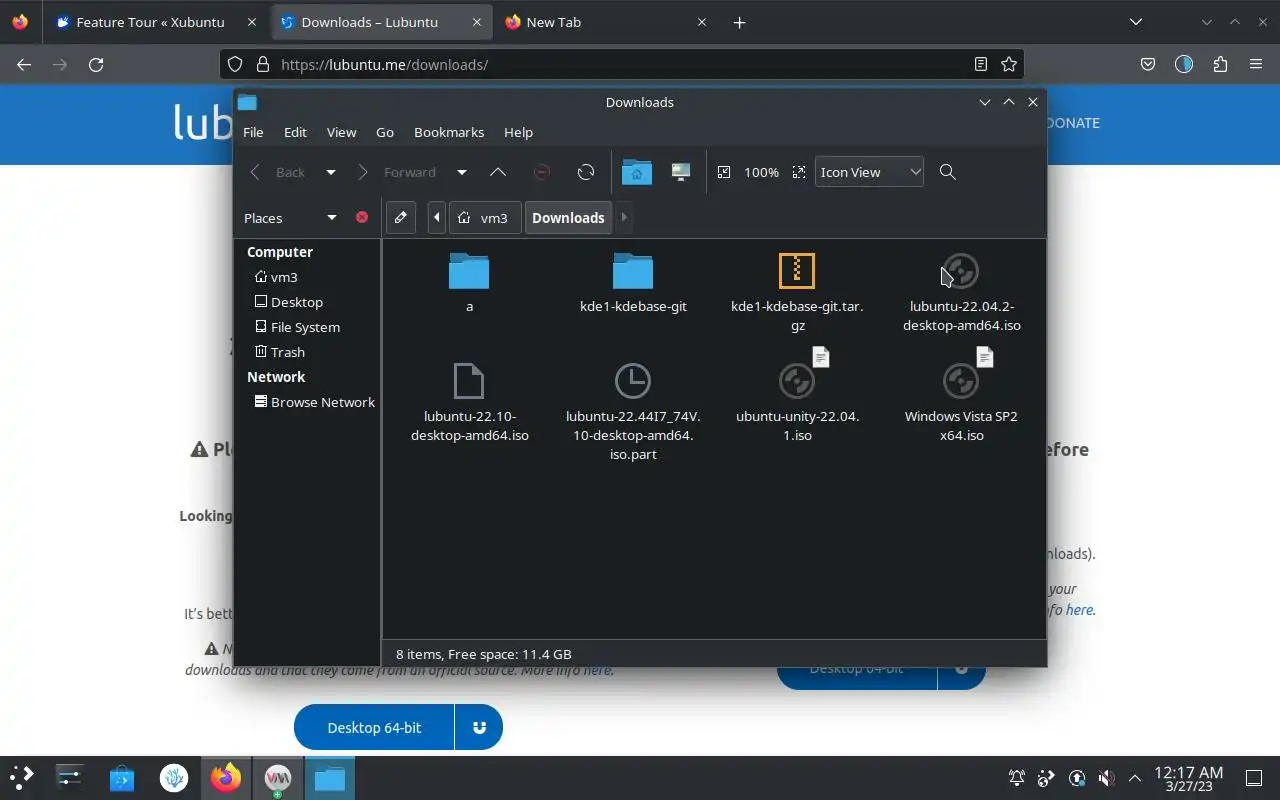Open Computer toolbar icon in file manager
Viewport: 1280px width, 800px height.
pyautogui.click(x=681, y=172)
